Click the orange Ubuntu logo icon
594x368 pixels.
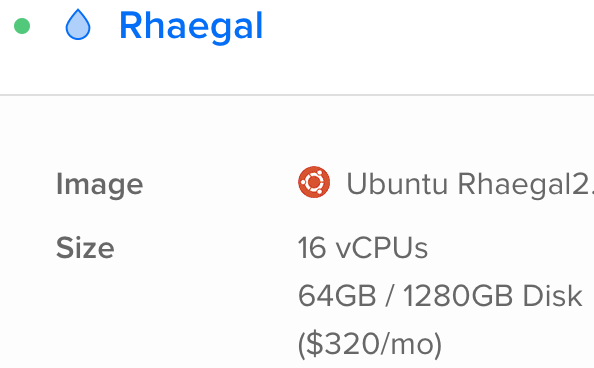314,182
